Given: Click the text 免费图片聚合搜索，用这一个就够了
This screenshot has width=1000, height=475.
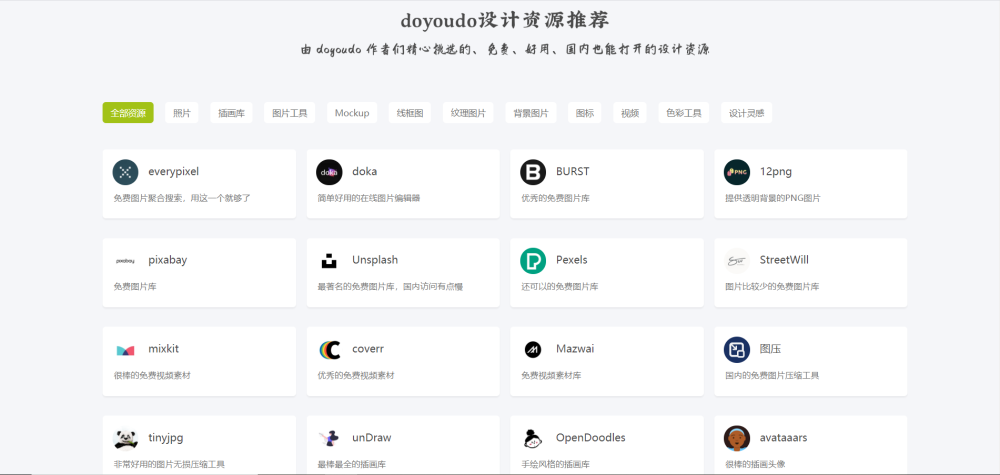Looking at the screenshot, I should (x=182, y=198).
